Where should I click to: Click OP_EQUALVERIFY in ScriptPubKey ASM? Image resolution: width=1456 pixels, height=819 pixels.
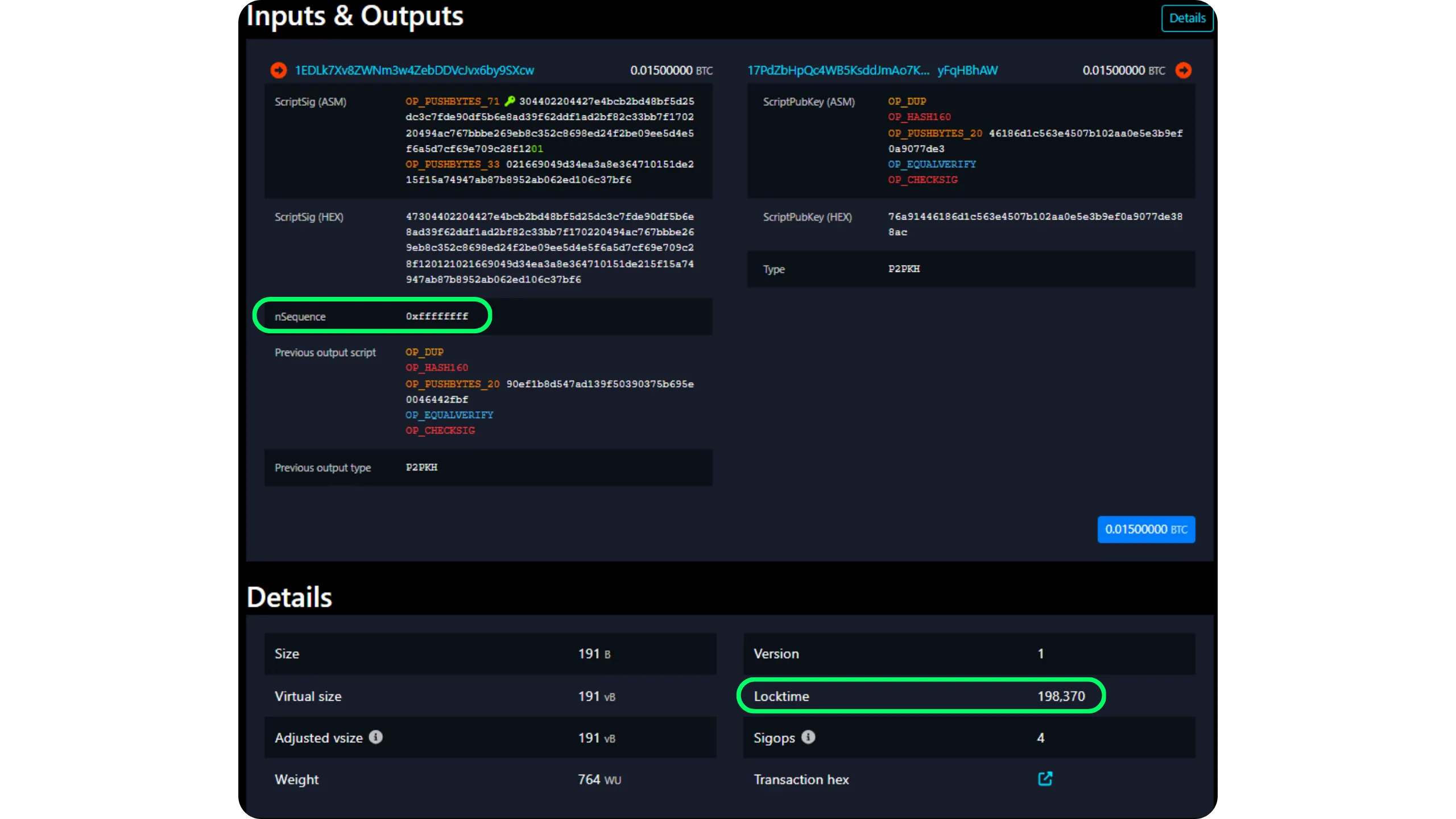tap(932, 164)
